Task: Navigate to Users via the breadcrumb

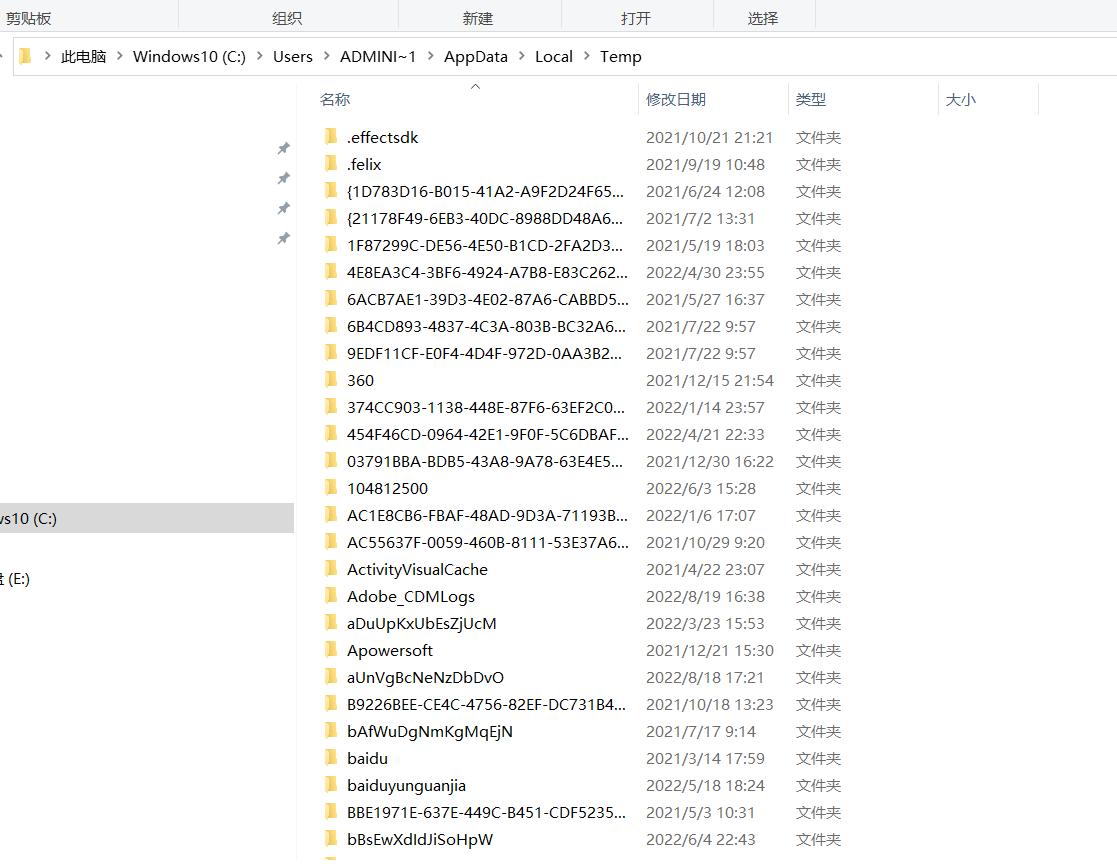Action: [292, 56]
